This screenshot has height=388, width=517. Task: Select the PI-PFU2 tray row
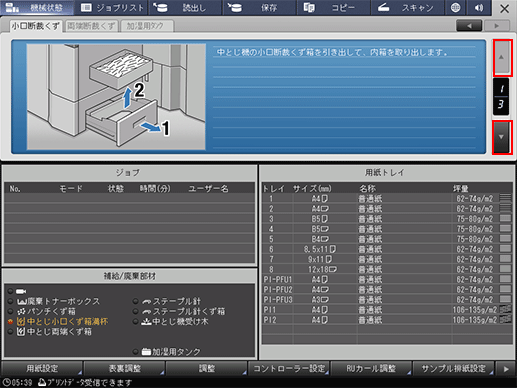(387, 289)
